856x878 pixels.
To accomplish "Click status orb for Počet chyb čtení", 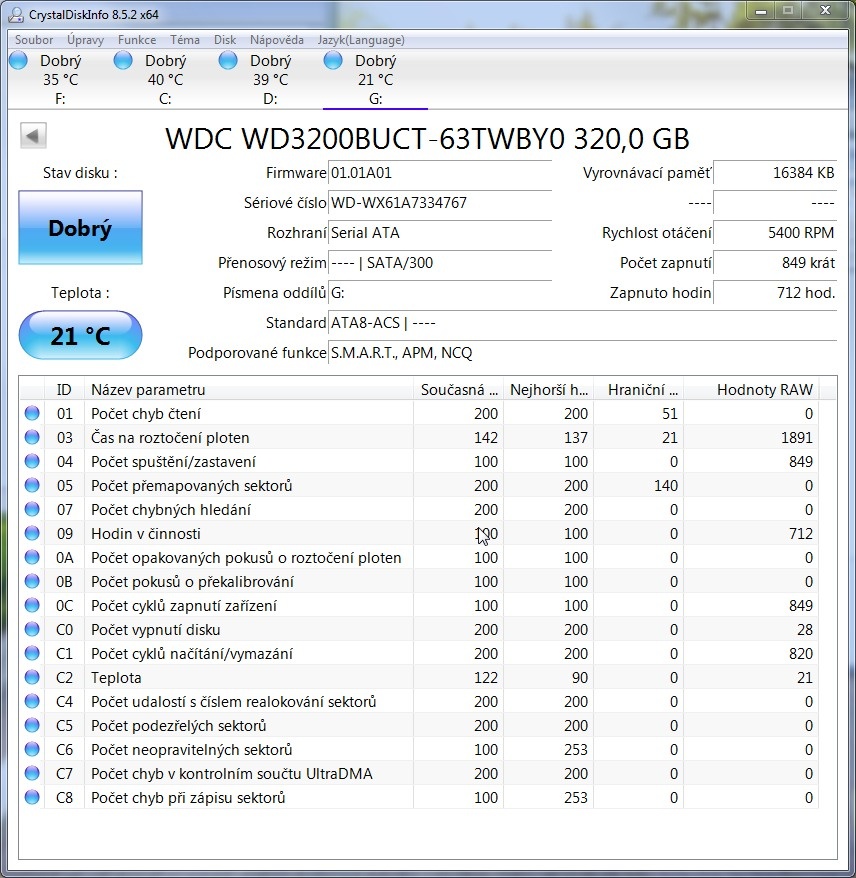I will click(32, 413).
